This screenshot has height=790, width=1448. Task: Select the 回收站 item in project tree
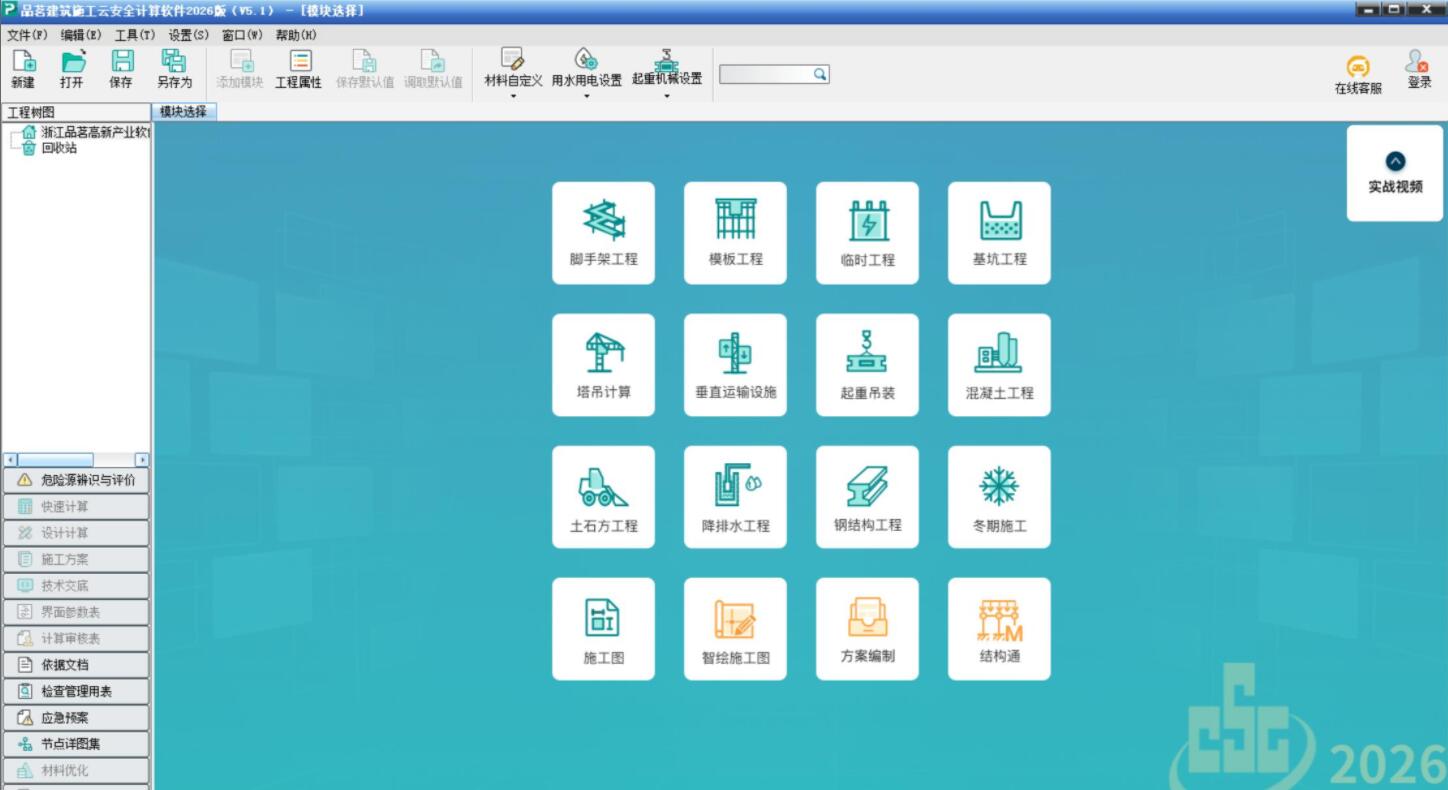click(x=58, y=148)
